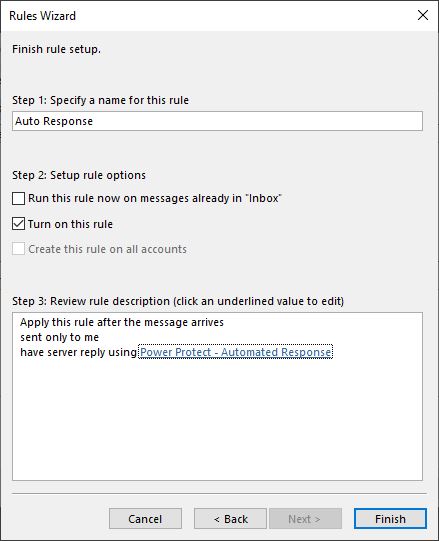Select the 'Apply this rule after the message arrives' line

click(122, 322)
